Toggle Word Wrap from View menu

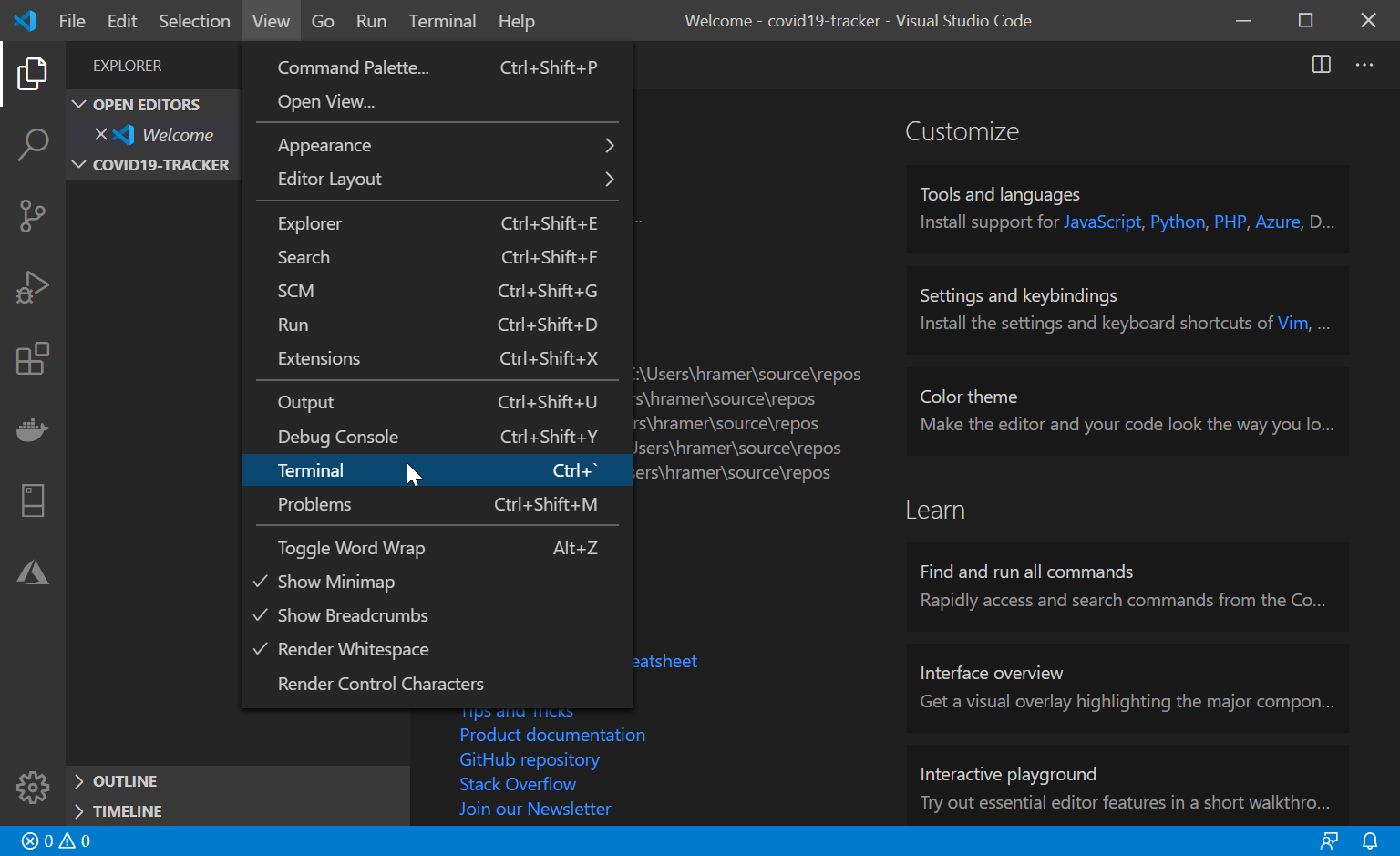(437, 548)
